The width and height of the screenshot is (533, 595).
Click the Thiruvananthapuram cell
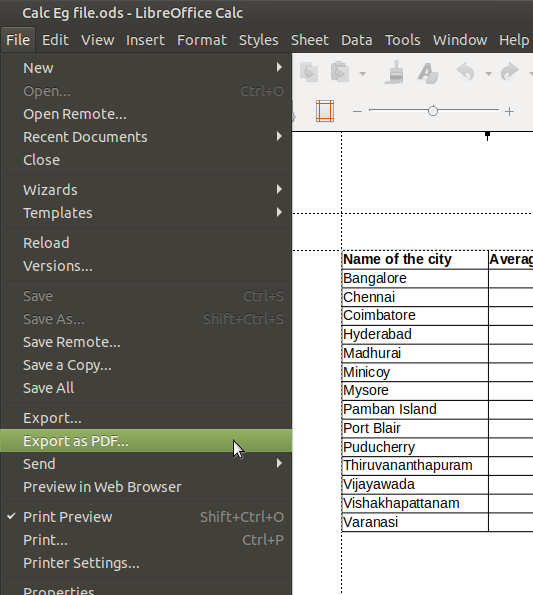[415, 466]
